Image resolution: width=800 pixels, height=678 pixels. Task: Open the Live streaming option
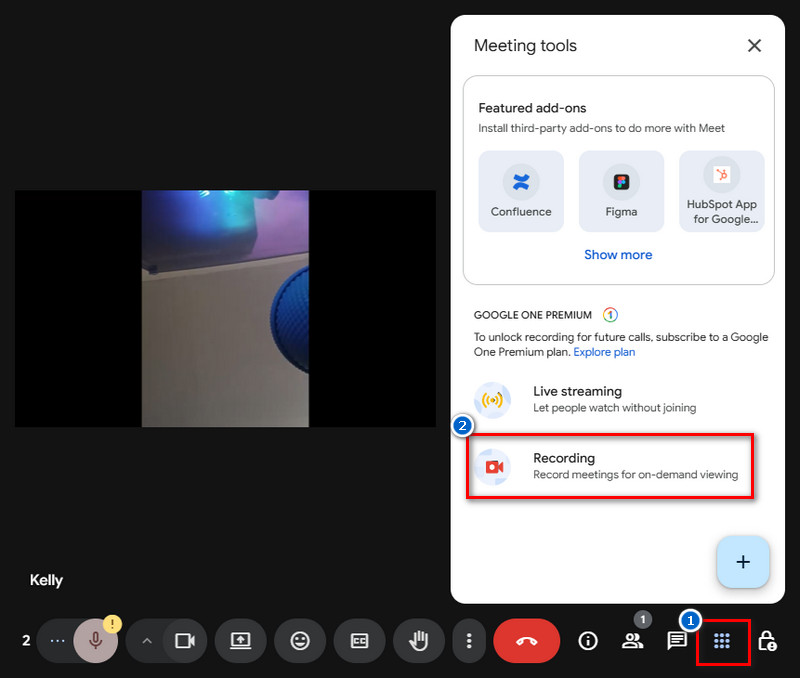(618, 399)
